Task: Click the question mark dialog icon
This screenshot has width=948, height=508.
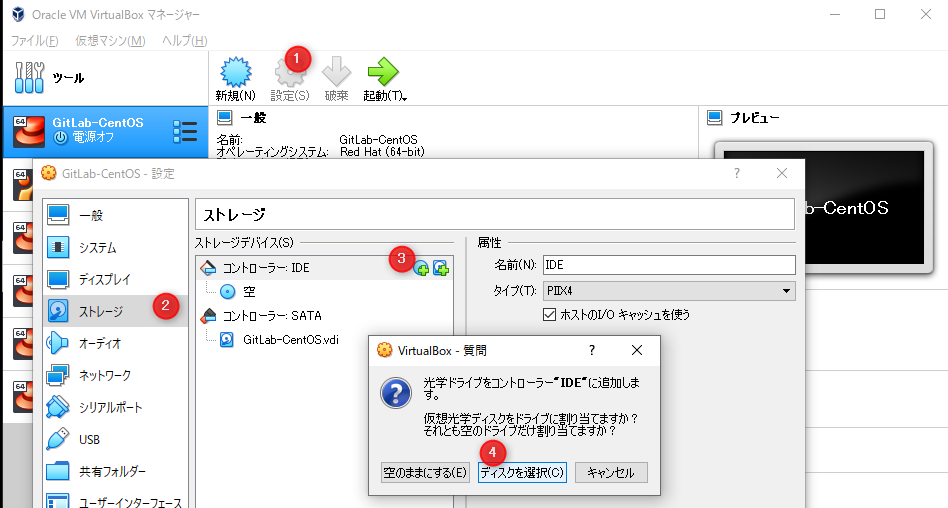Action: [396, 392]
